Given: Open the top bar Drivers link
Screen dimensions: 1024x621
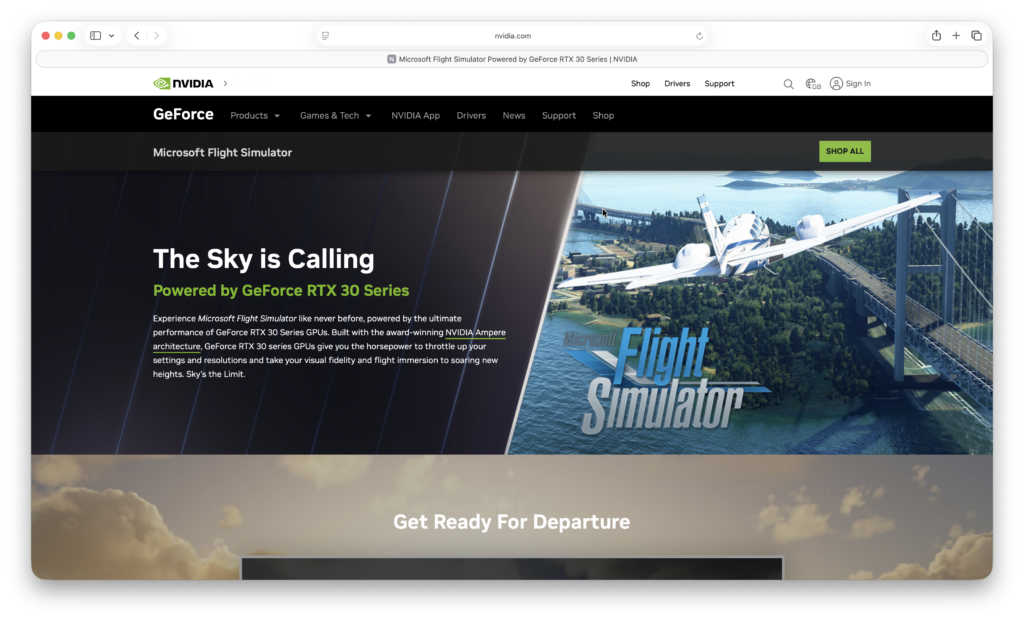Looking at the screenshot, I should coord(677,84).
